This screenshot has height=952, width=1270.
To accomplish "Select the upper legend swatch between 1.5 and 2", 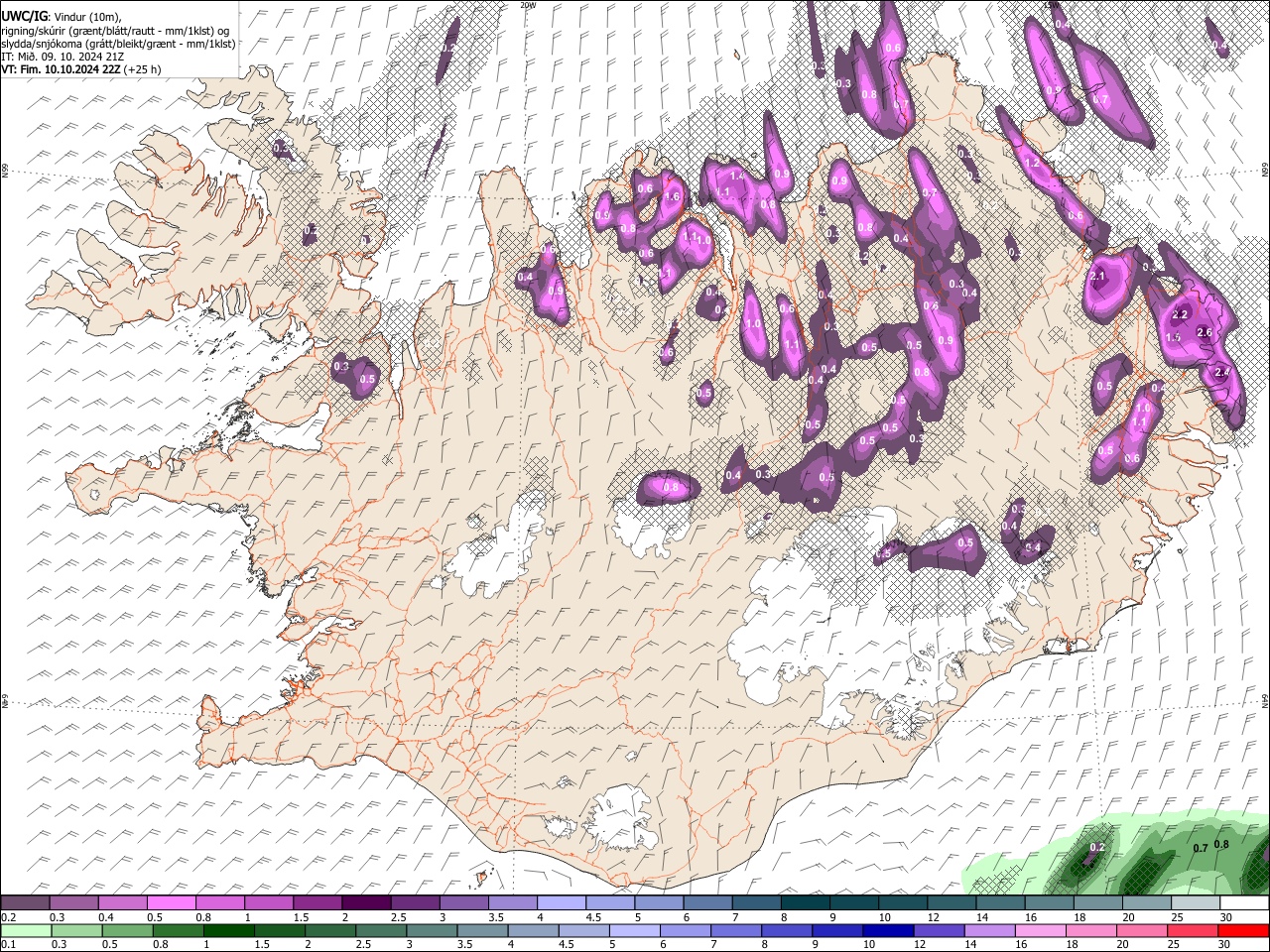I will tap(317, 903).
